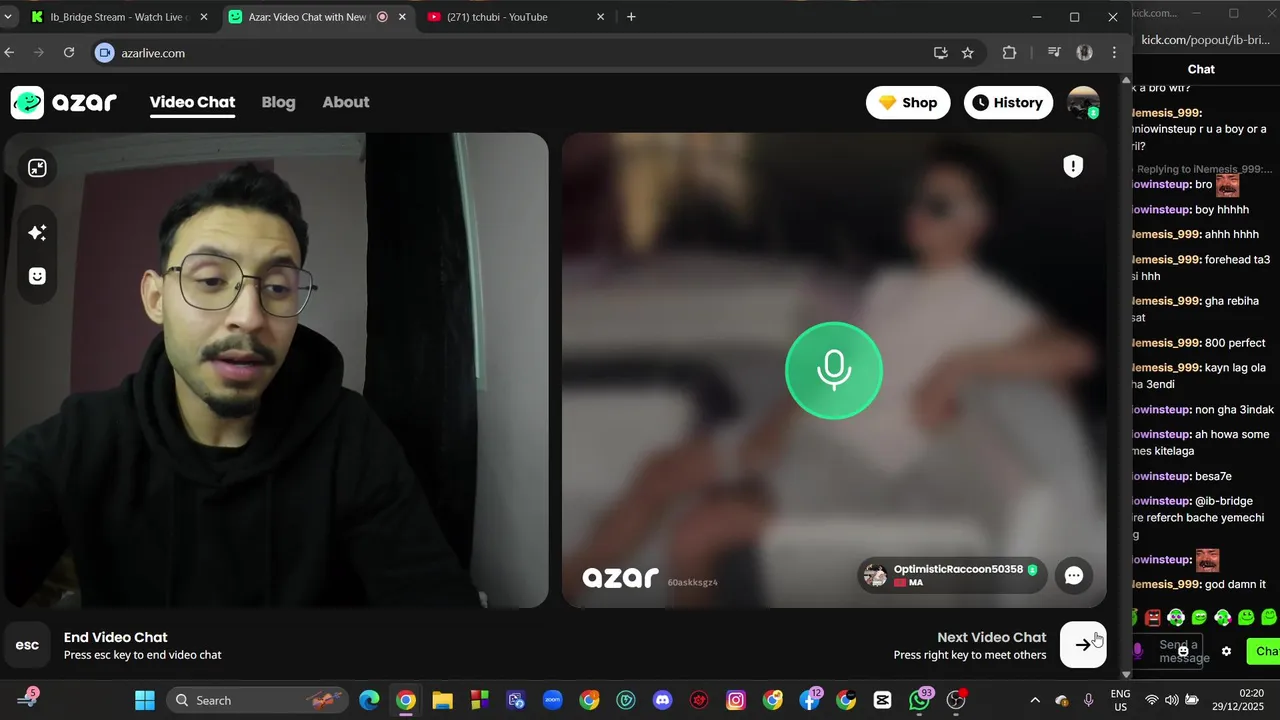Image resolution: width=1280 pixels, height=720 pixels.
Task: Open the Windows Start button
Action: (145, 700)
